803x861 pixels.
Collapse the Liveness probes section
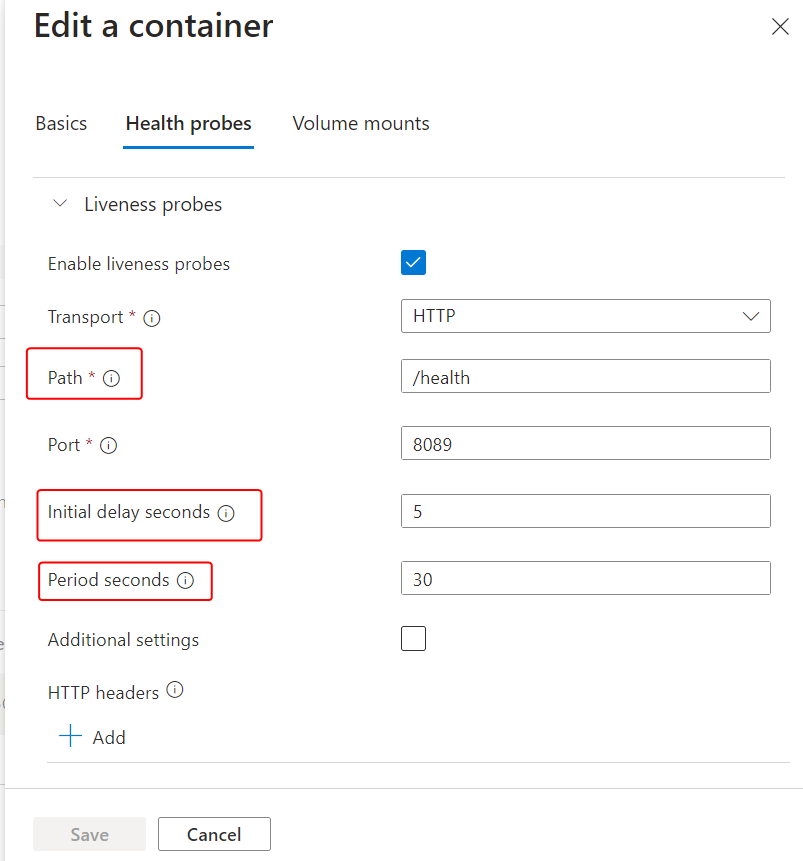[x=60, y=204]
